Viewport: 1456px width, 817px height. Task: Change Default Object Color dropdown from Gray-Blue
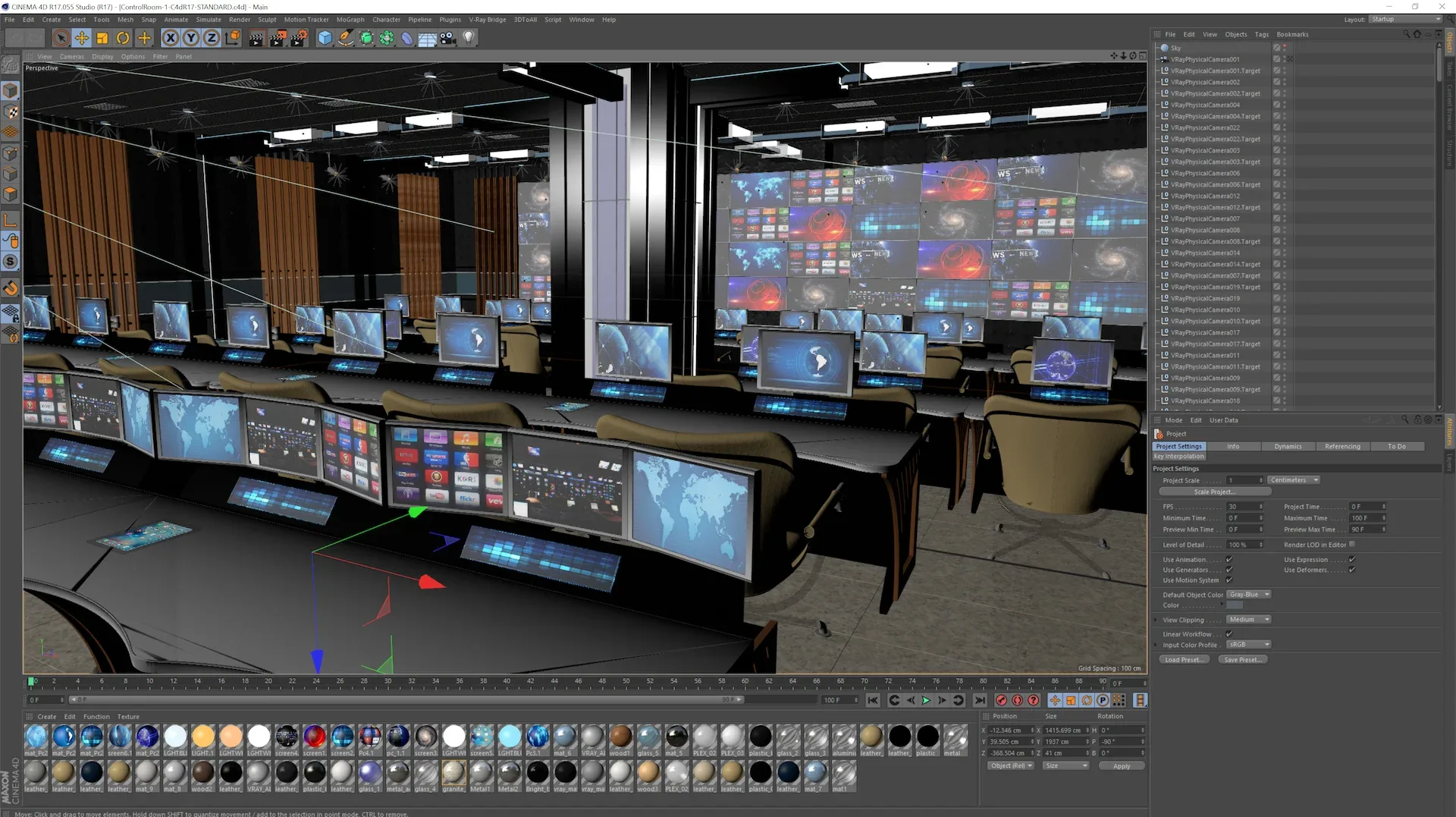point(1249,594)
